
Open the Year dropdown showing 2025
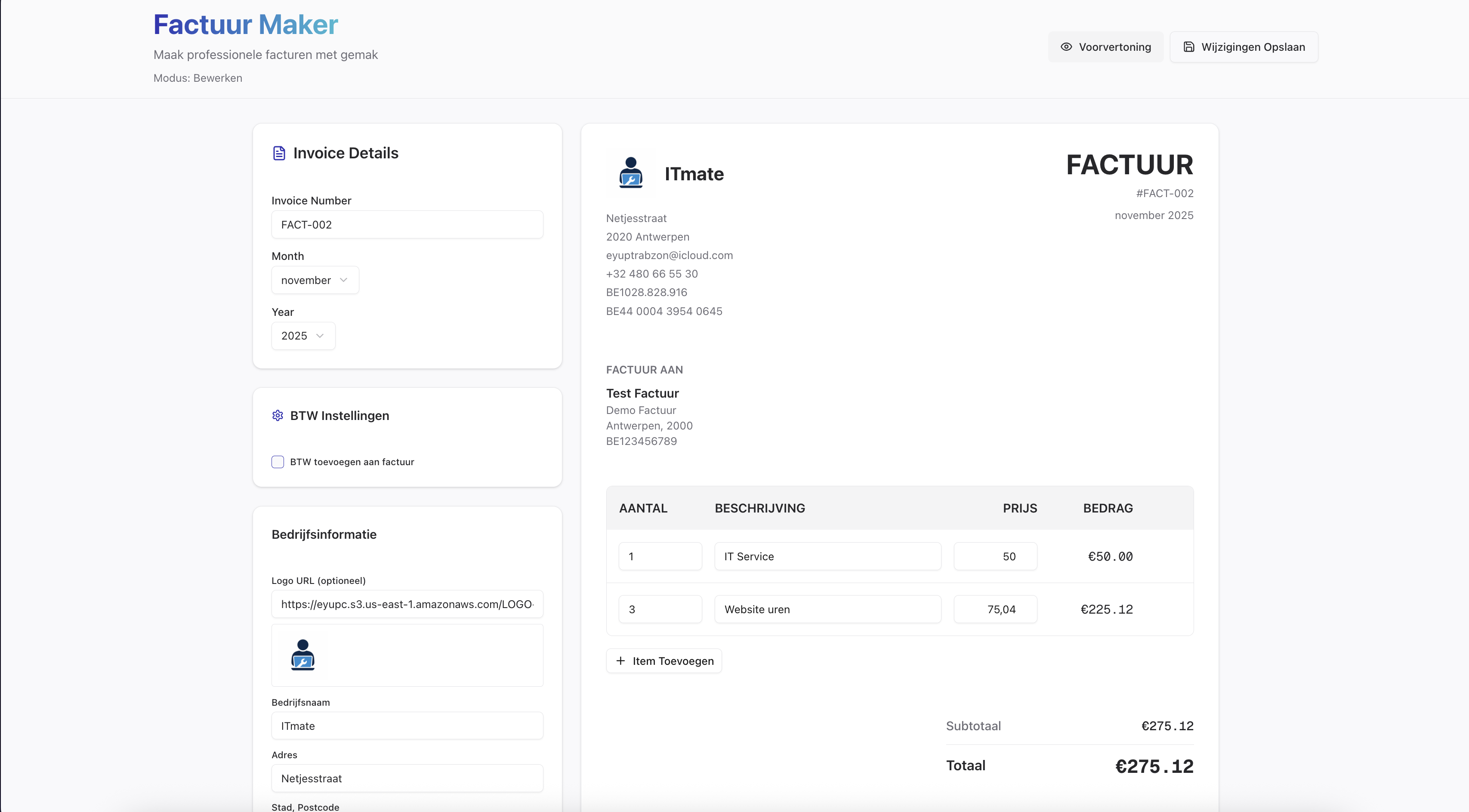click(303, 336)
